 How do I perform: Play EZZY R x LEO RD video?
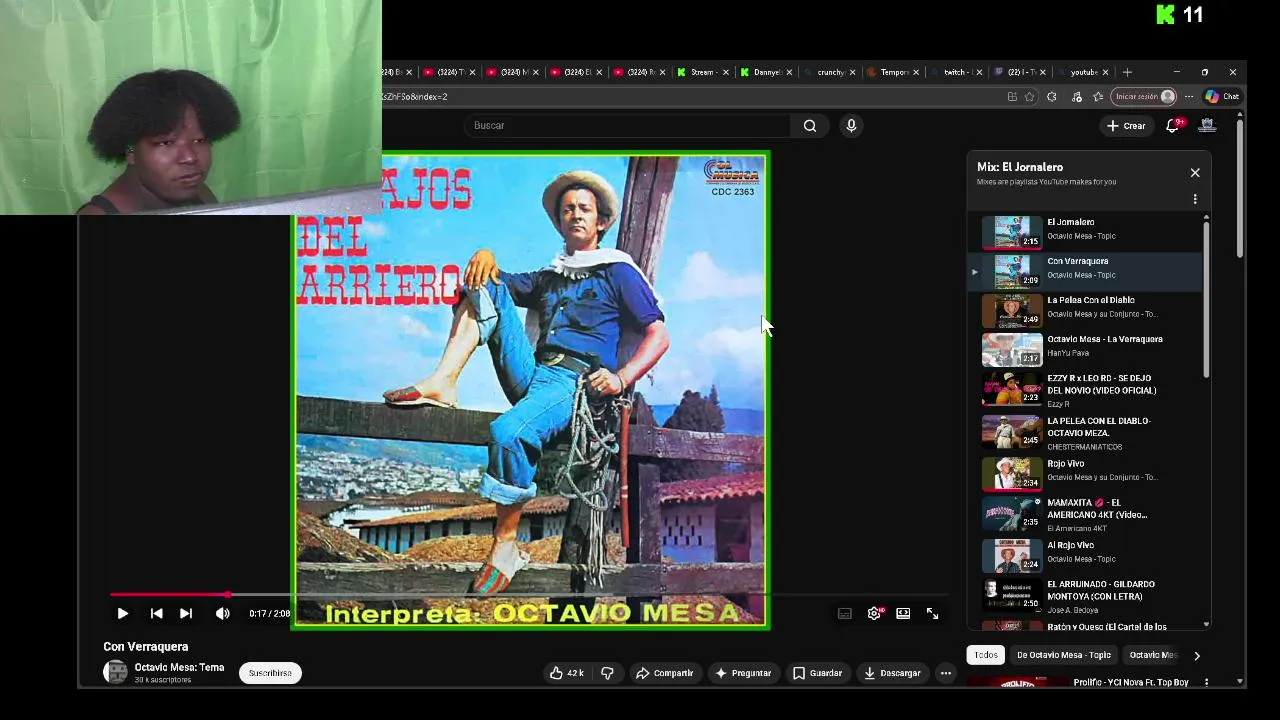pos(1087,389)
